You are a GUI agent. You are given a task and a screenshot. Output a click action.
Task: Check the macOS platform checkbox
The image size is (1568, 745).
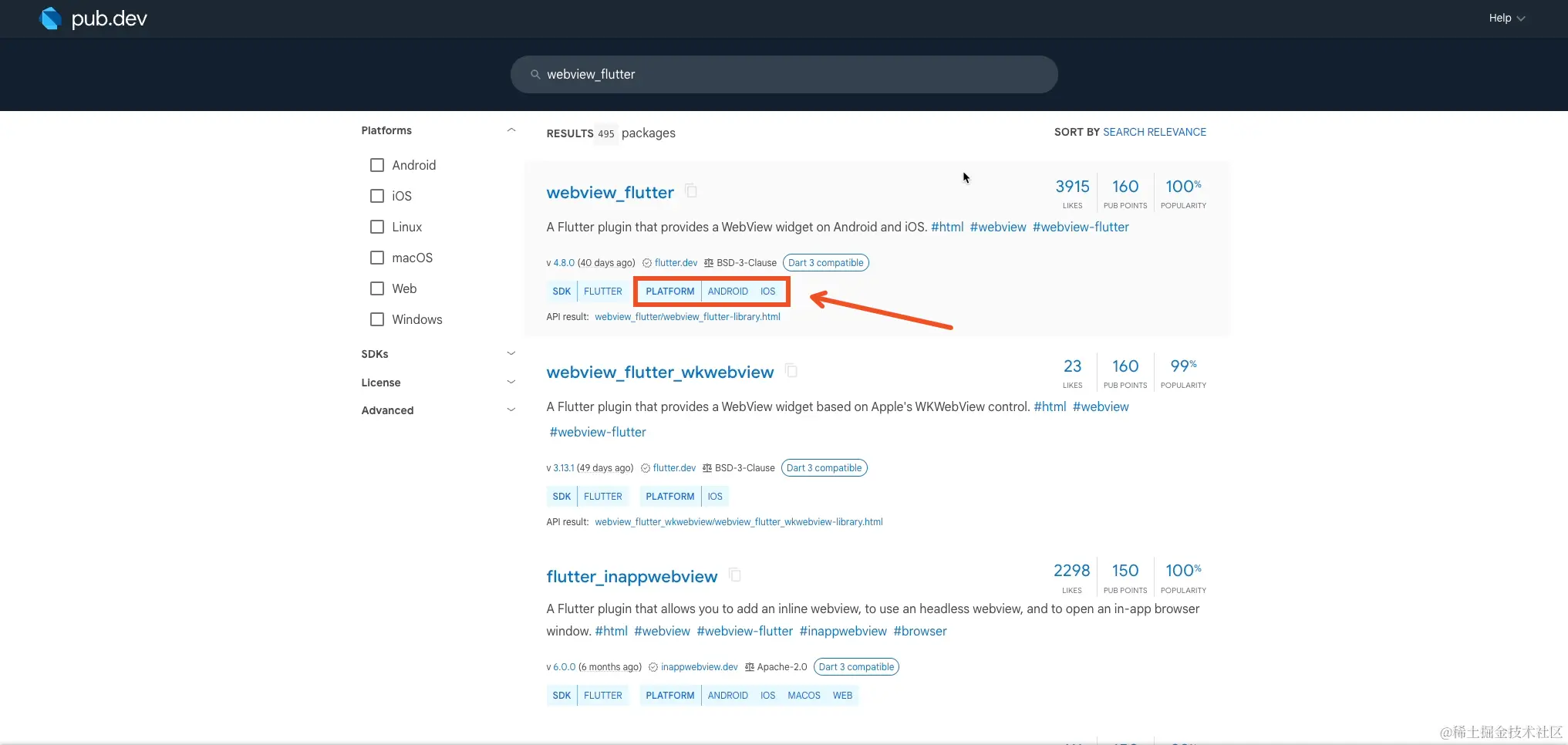tap(377, 258)
